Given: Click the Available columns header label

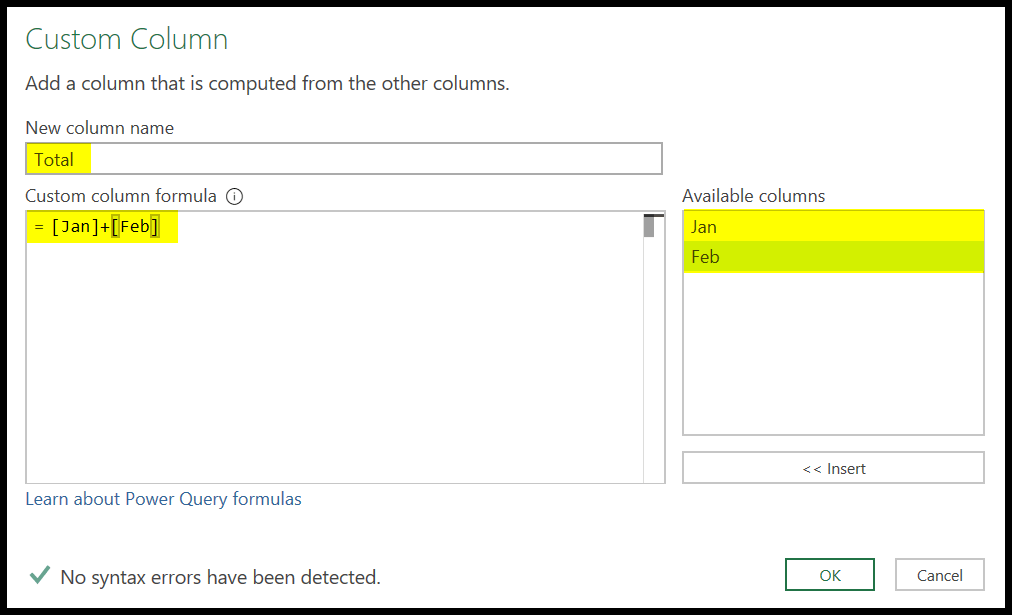Looking at the screenshot, I should [x=753, y=196].
